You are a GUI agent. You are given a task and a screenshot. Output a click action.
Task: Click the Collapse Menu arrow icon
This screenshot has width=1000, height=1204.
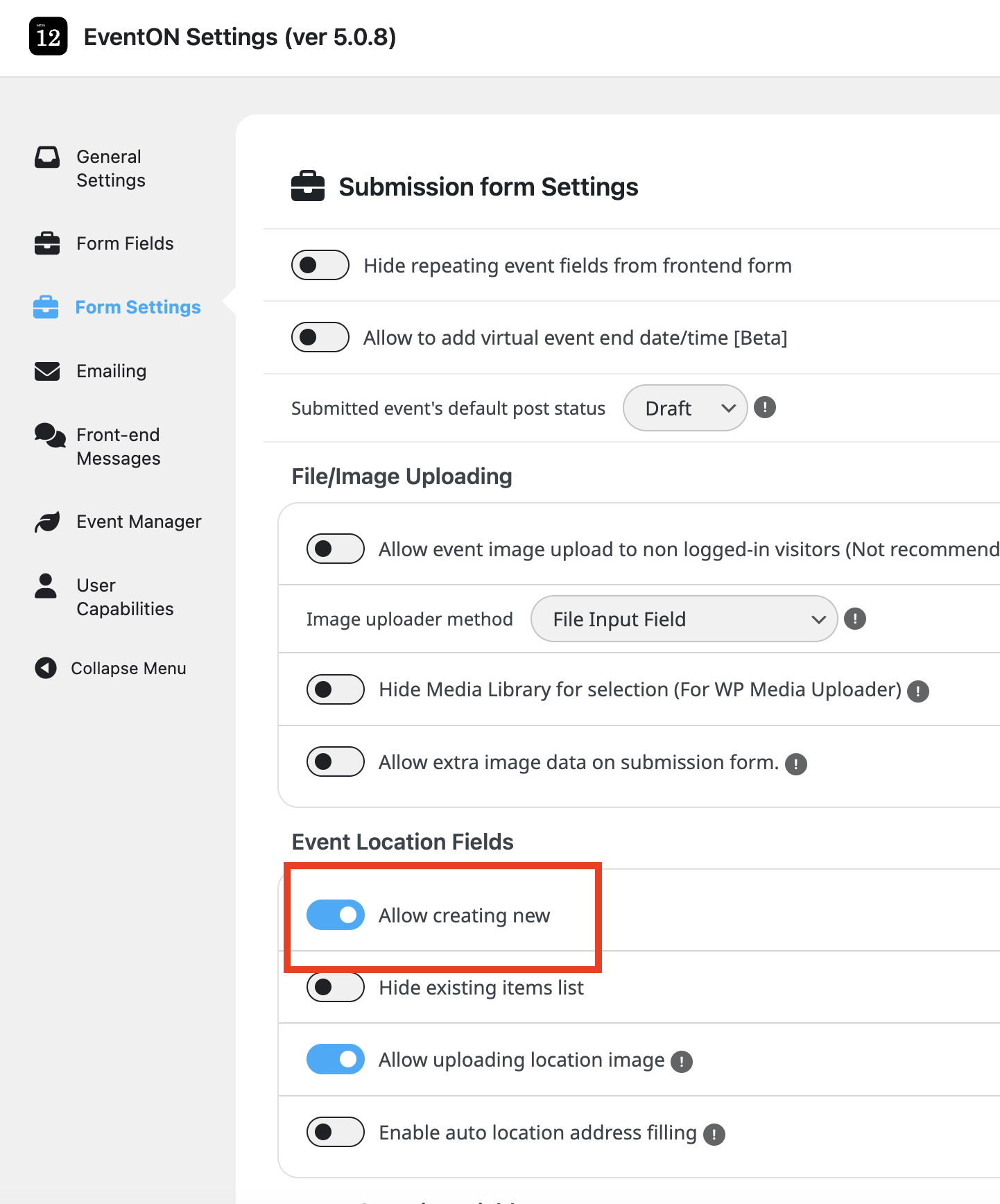tap(46, 668)
